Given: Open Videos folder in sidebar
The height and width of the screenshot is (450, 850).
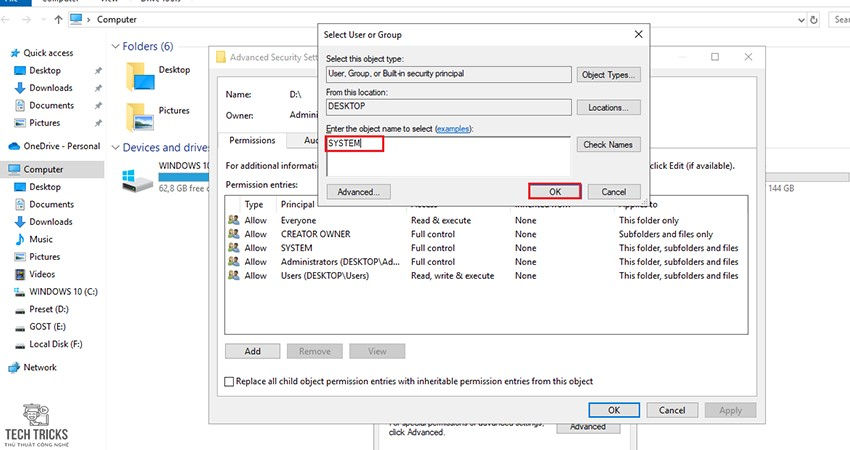Looking at the screenshot, I should (x=42, y=274).
